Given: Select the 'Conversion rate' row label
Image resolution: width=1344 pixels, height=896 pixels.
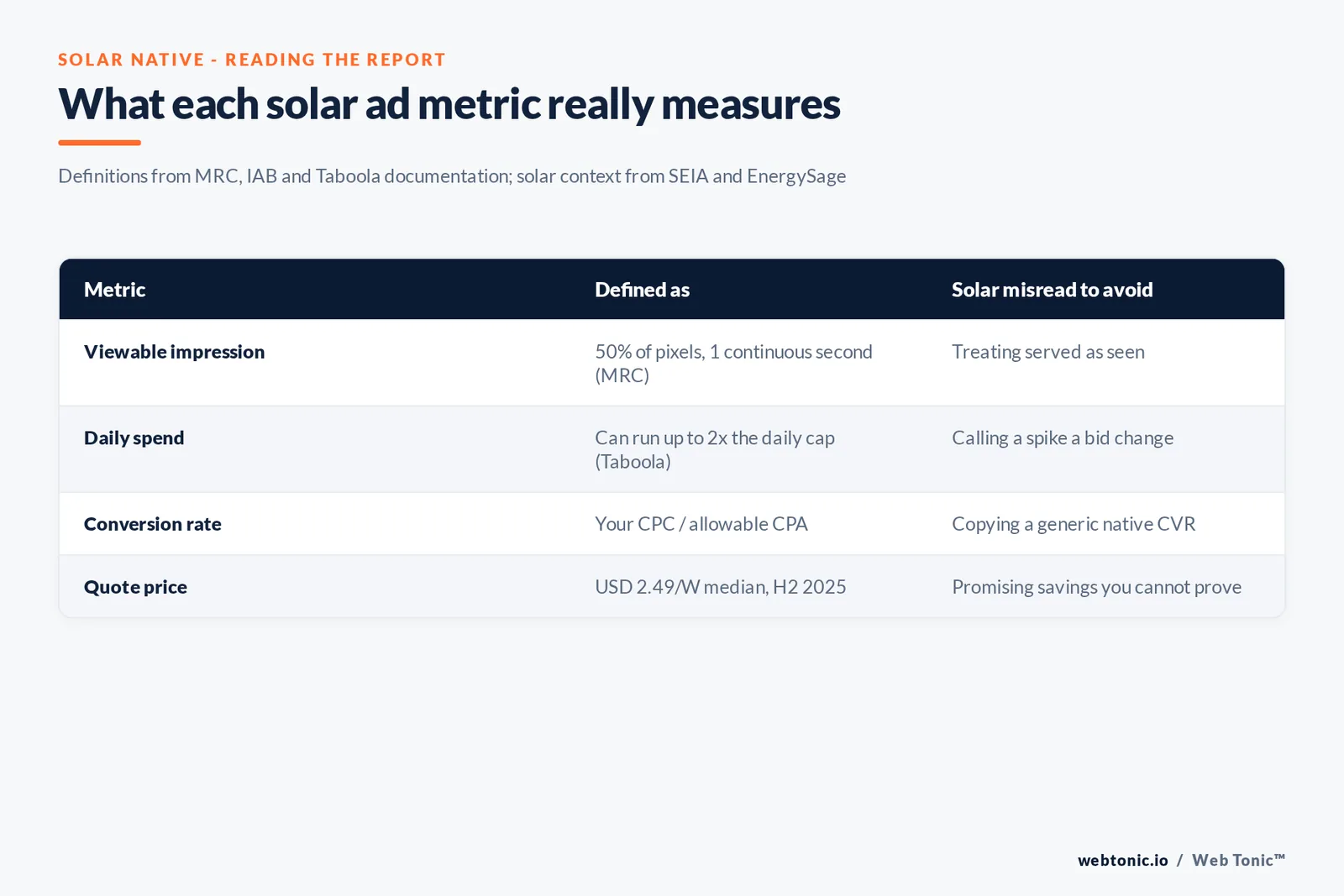Looking at the screenshot, I should tap(152, 524).
